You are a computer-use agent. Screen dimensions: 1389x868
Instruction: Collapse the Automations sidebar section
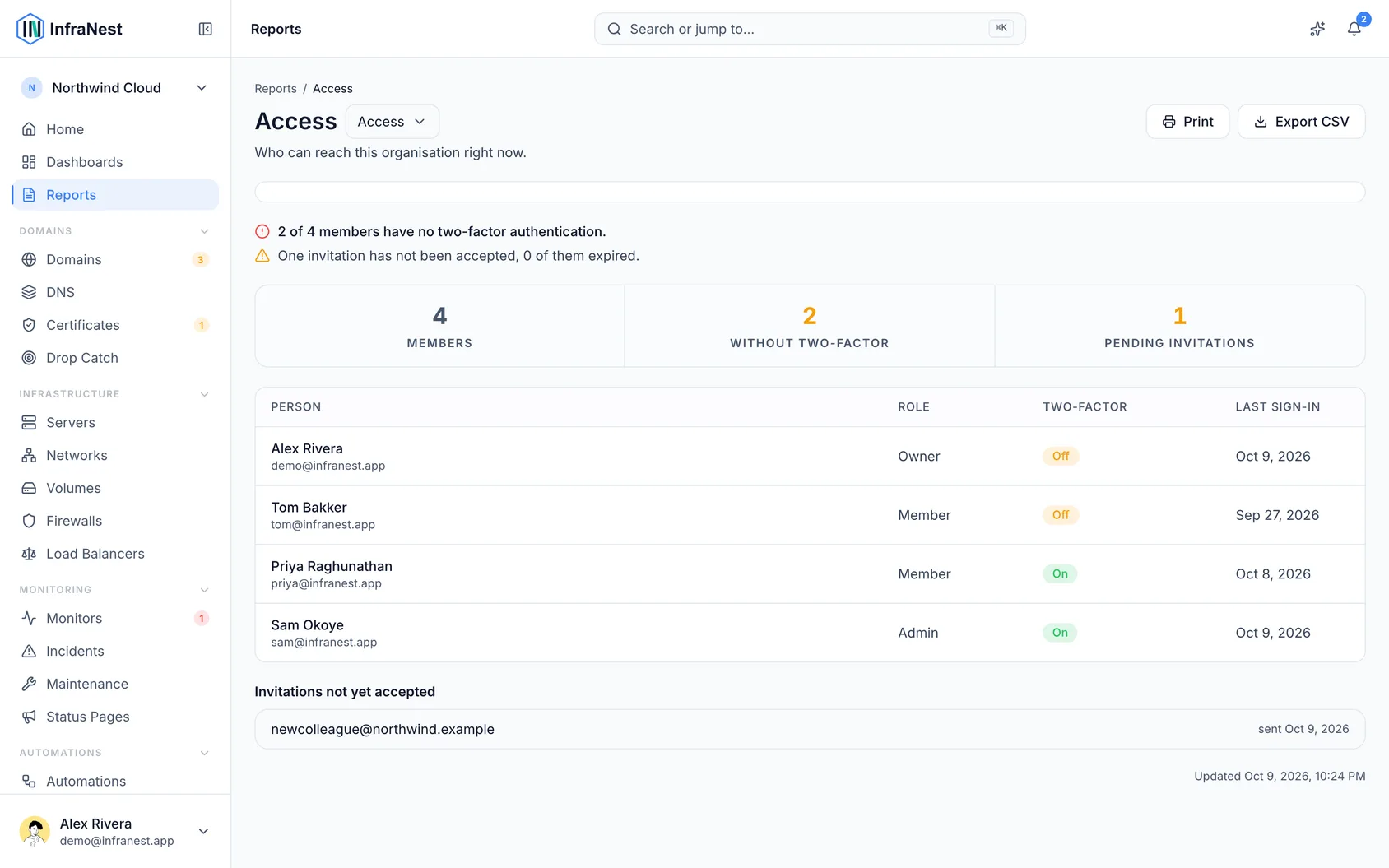point(204,753)
